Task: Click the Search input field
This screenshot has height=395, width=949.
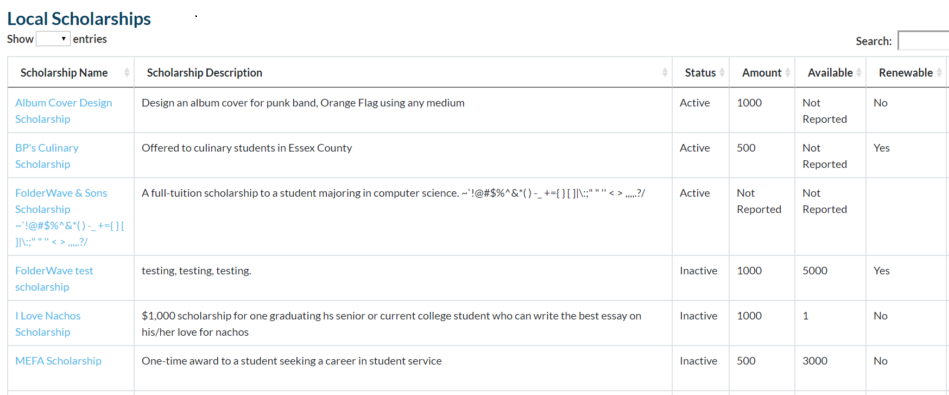Action: tap(923, 41)
